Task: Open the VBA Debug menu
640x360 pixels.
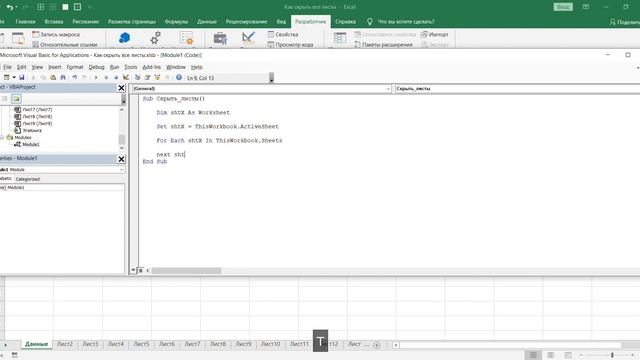Action: [x=96, y=67]
